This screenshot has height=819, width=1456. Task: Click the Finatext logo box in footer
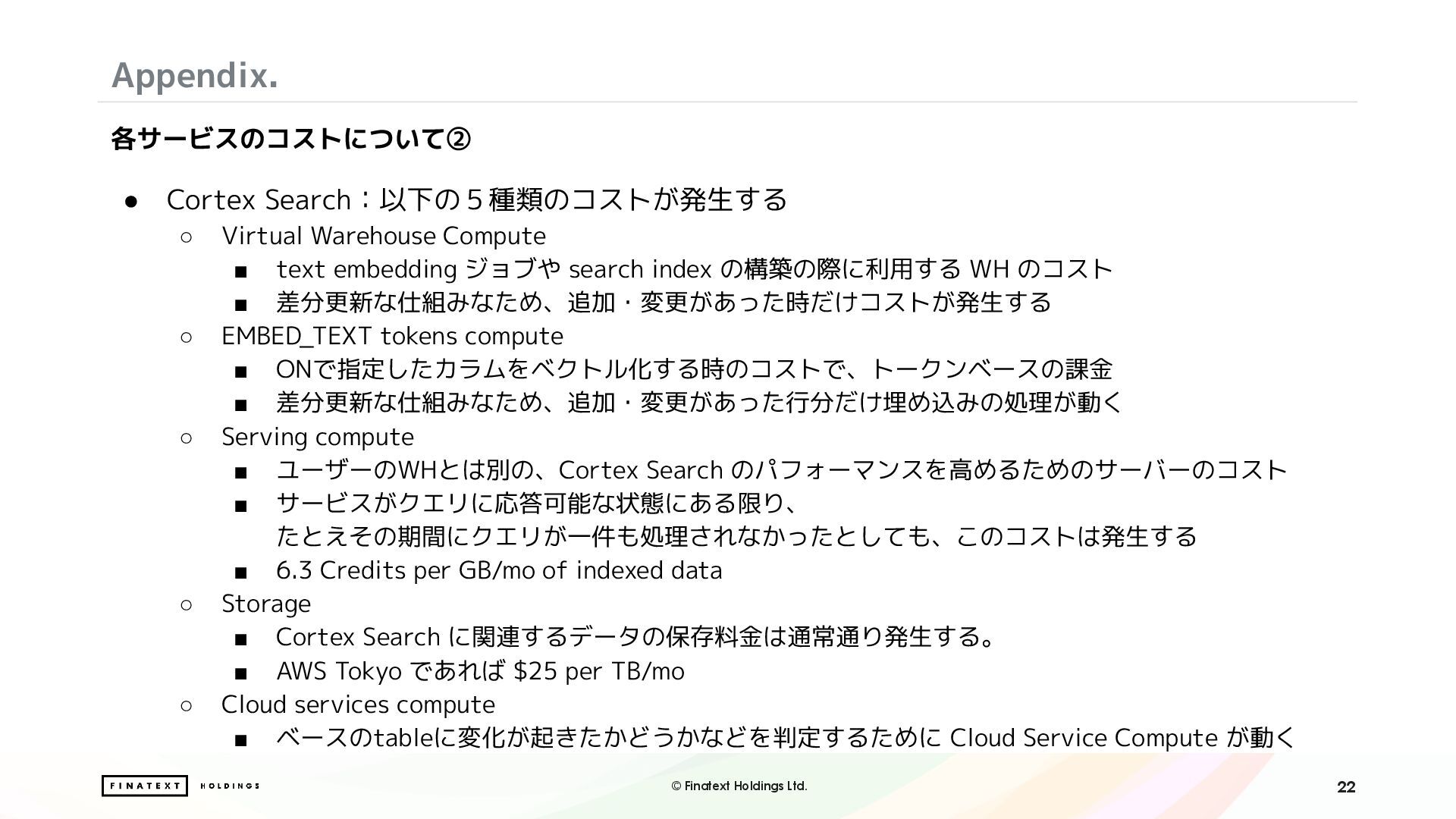(144, 786)
